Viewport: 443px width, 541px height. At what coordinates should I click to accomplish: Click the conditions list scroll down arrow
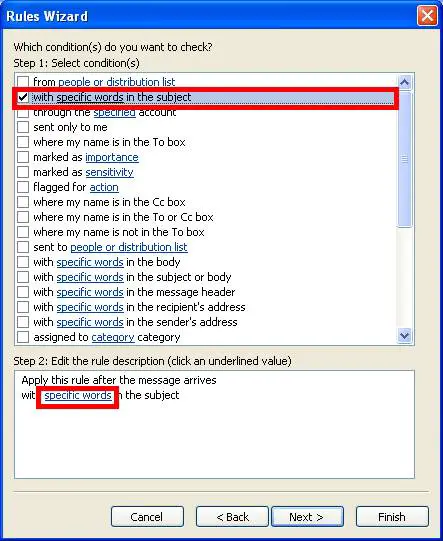404,336
